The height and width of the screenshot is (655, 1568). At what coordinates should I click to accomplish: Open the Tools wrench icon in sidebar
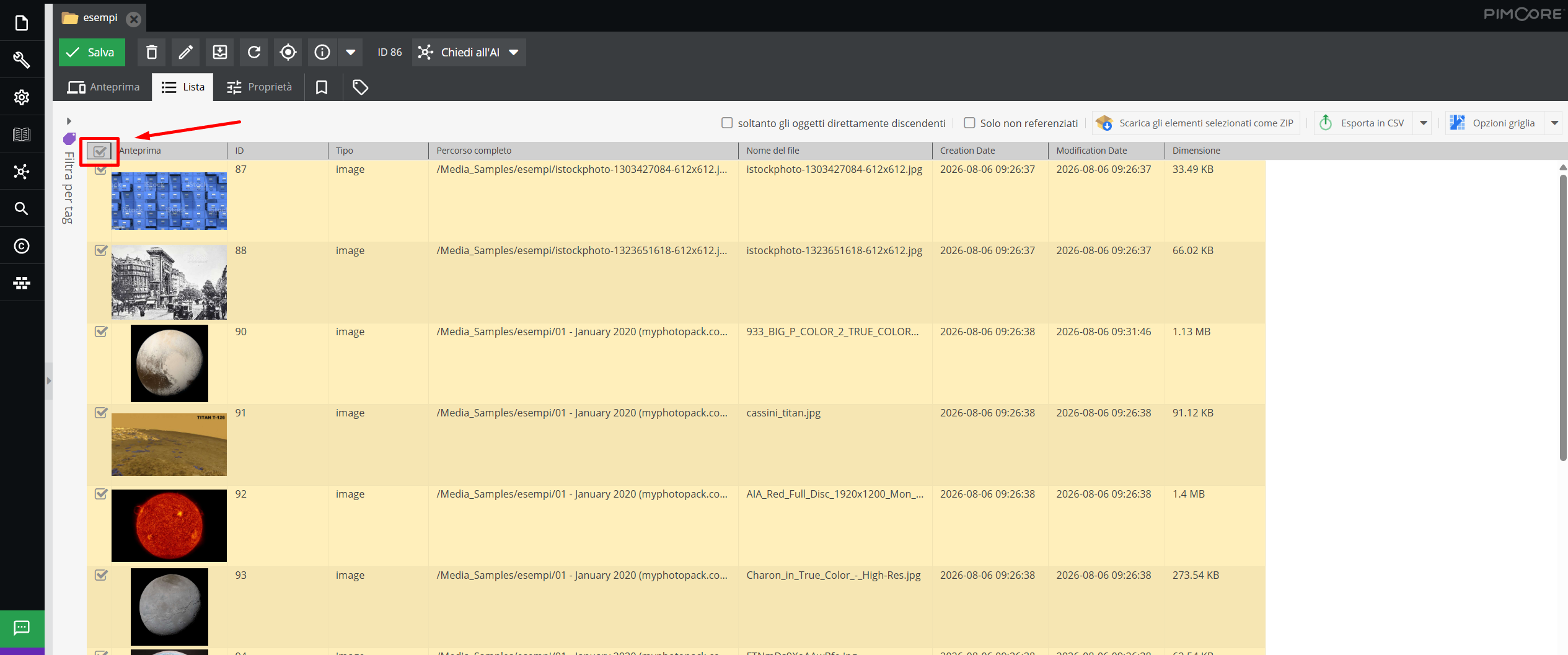tap(22, 60)
